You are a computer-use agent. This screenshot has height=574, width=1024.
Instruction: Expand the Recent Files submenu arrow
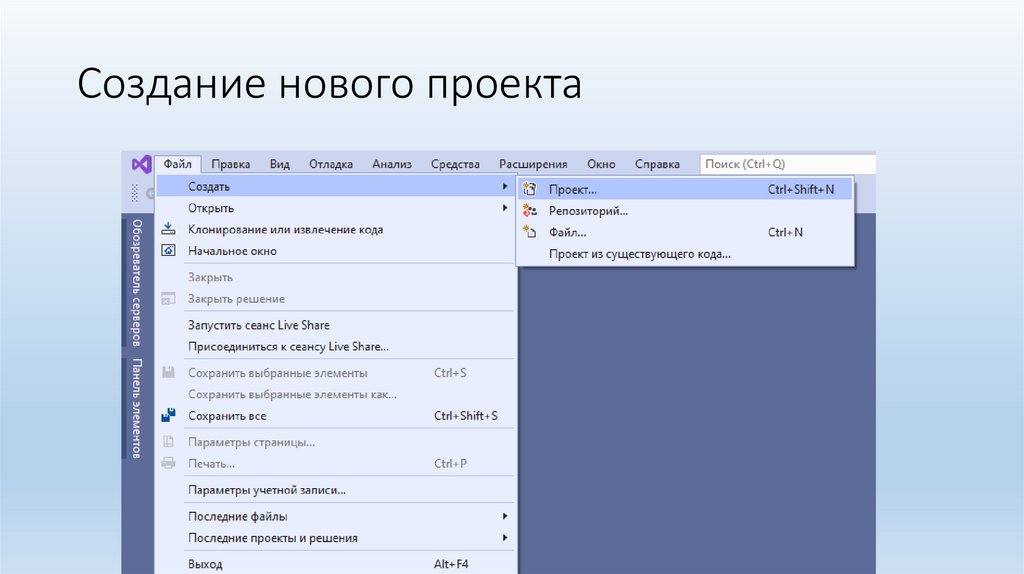(505, 516)
